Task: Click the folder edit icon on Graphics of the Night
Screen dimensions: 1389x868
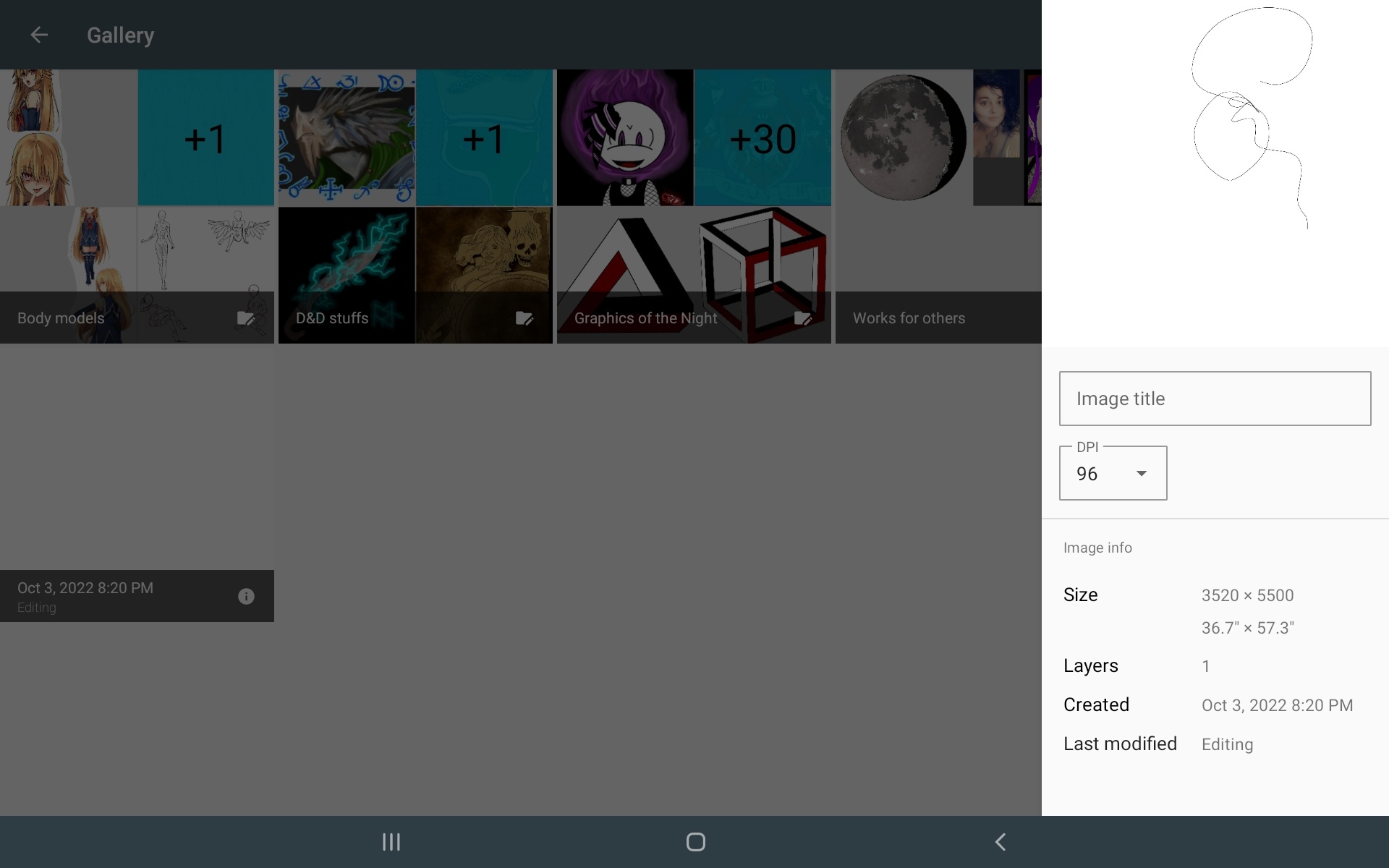Action: pyautogui.click(x=803, y=318)
